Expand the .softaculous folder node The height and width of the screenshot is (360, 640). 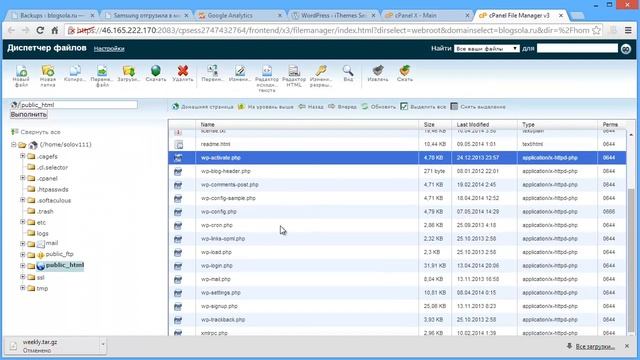click(x=23, y=200)
